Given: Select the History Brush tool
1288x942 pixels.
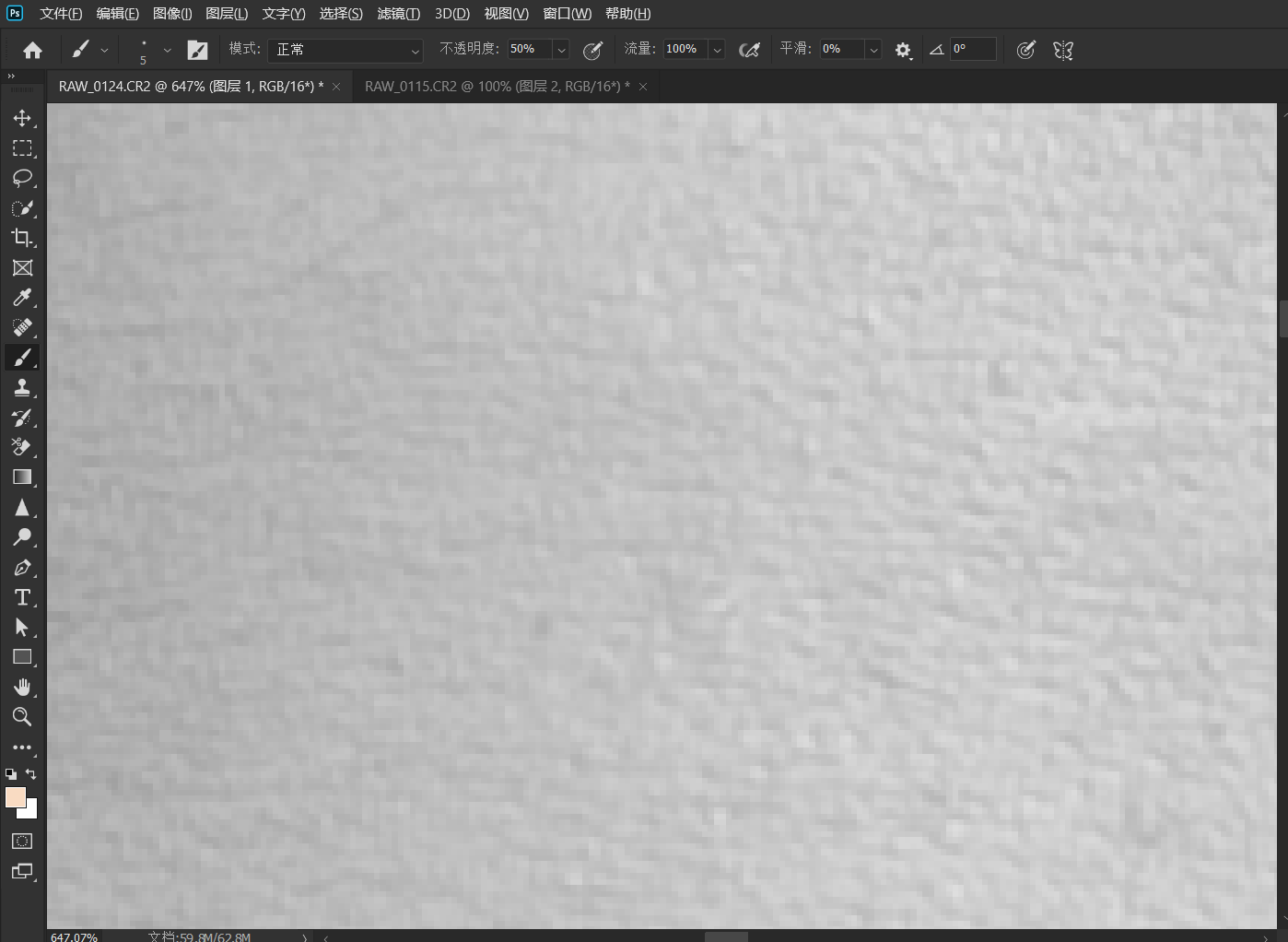Looking at the screenshot, I should pos(22,418).
